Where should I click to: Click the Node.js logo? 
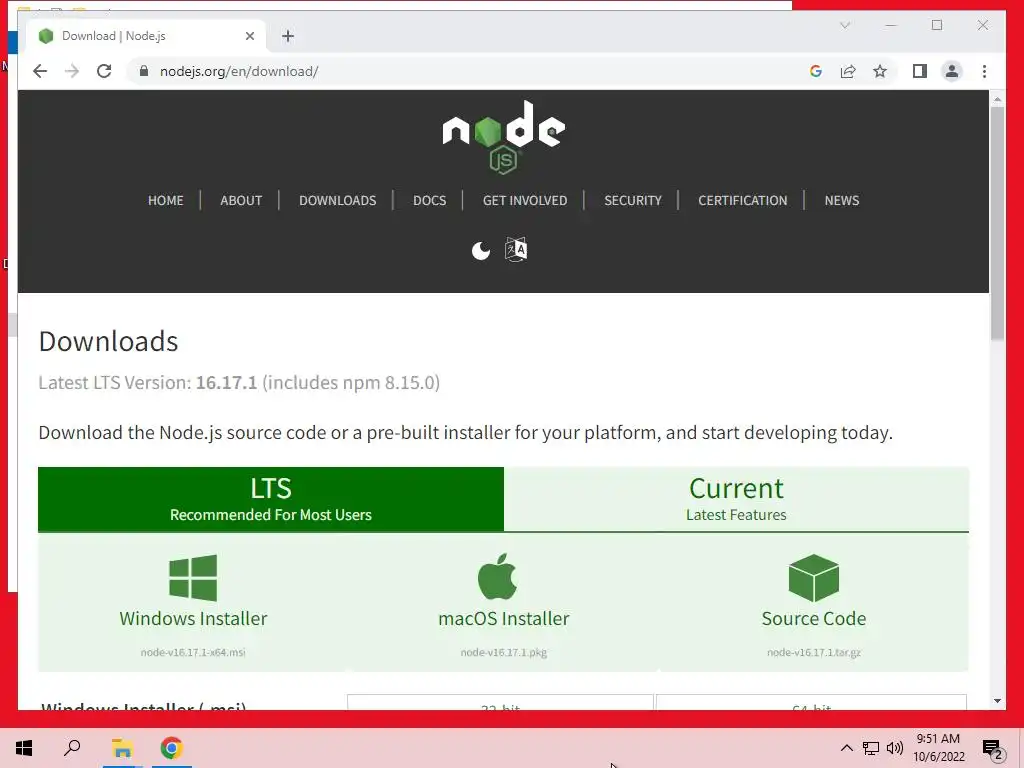pyautogui.click(x=504, y=138)
